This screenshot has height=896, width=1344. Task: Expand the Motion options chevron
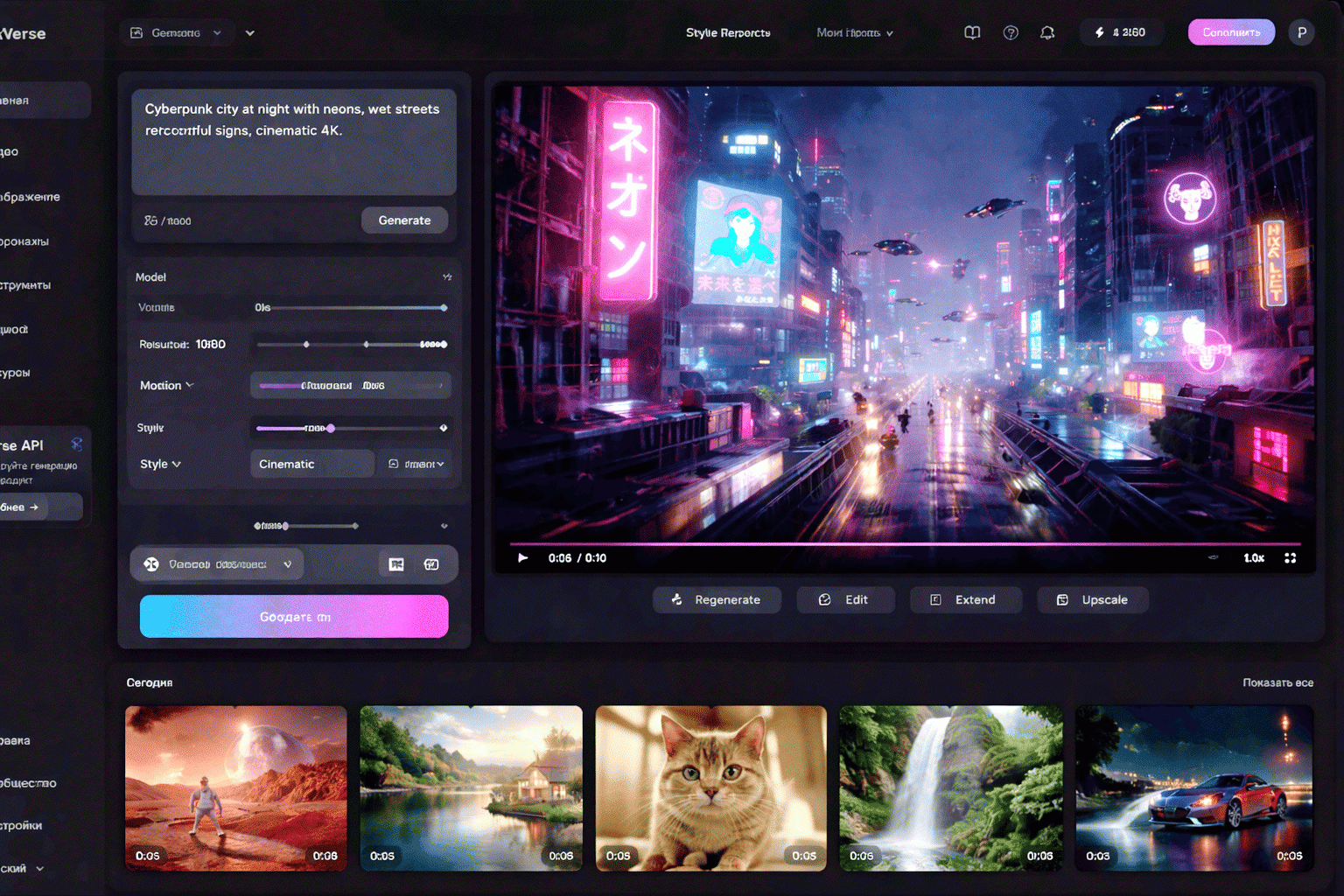[190, 385]
